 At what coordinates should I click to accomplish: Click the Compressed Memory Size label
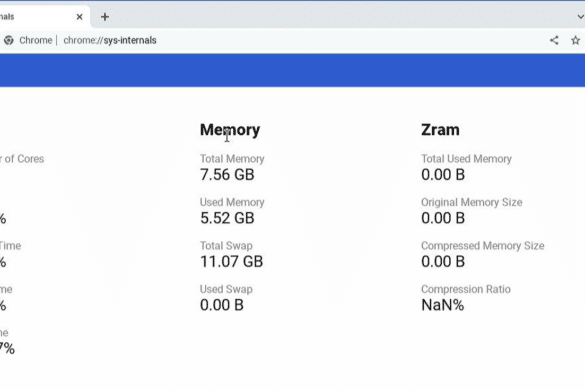[x=483, y=246]
